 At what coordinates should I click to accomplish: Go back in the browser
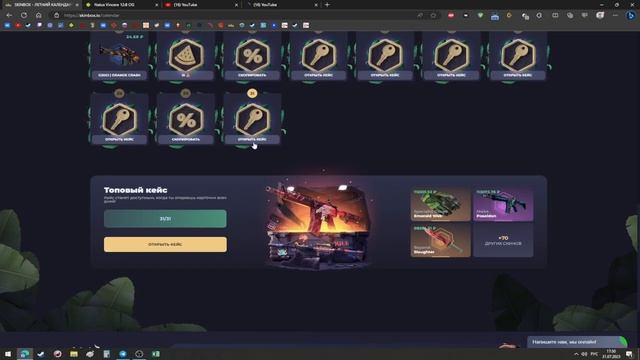[x=9, y=15]
